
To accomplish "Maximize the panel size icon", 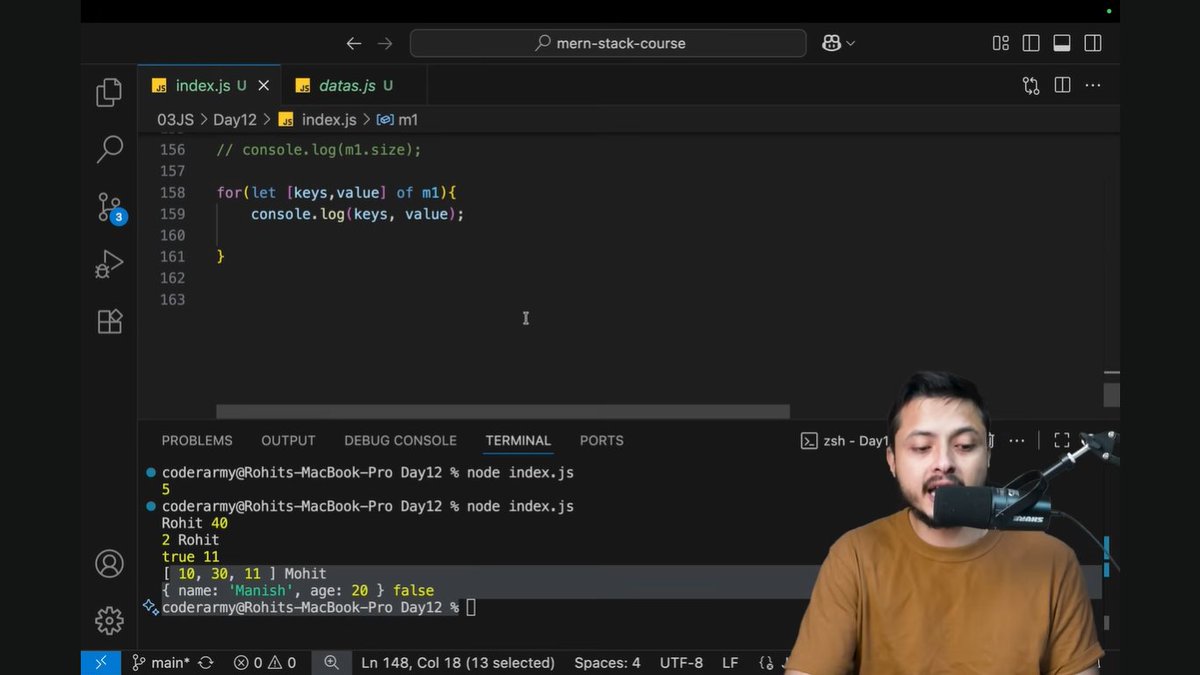I will click(1062, 441).
